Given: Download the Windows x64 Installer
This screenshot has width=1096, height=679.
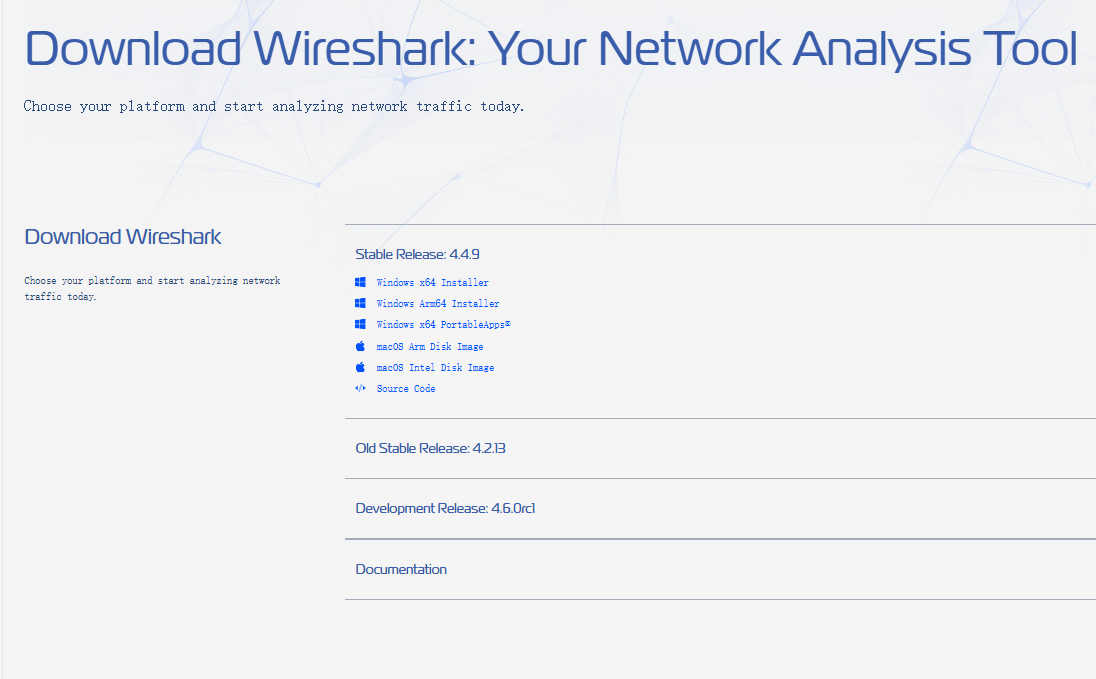Looking at the screenshot, I should pos(432,283).
